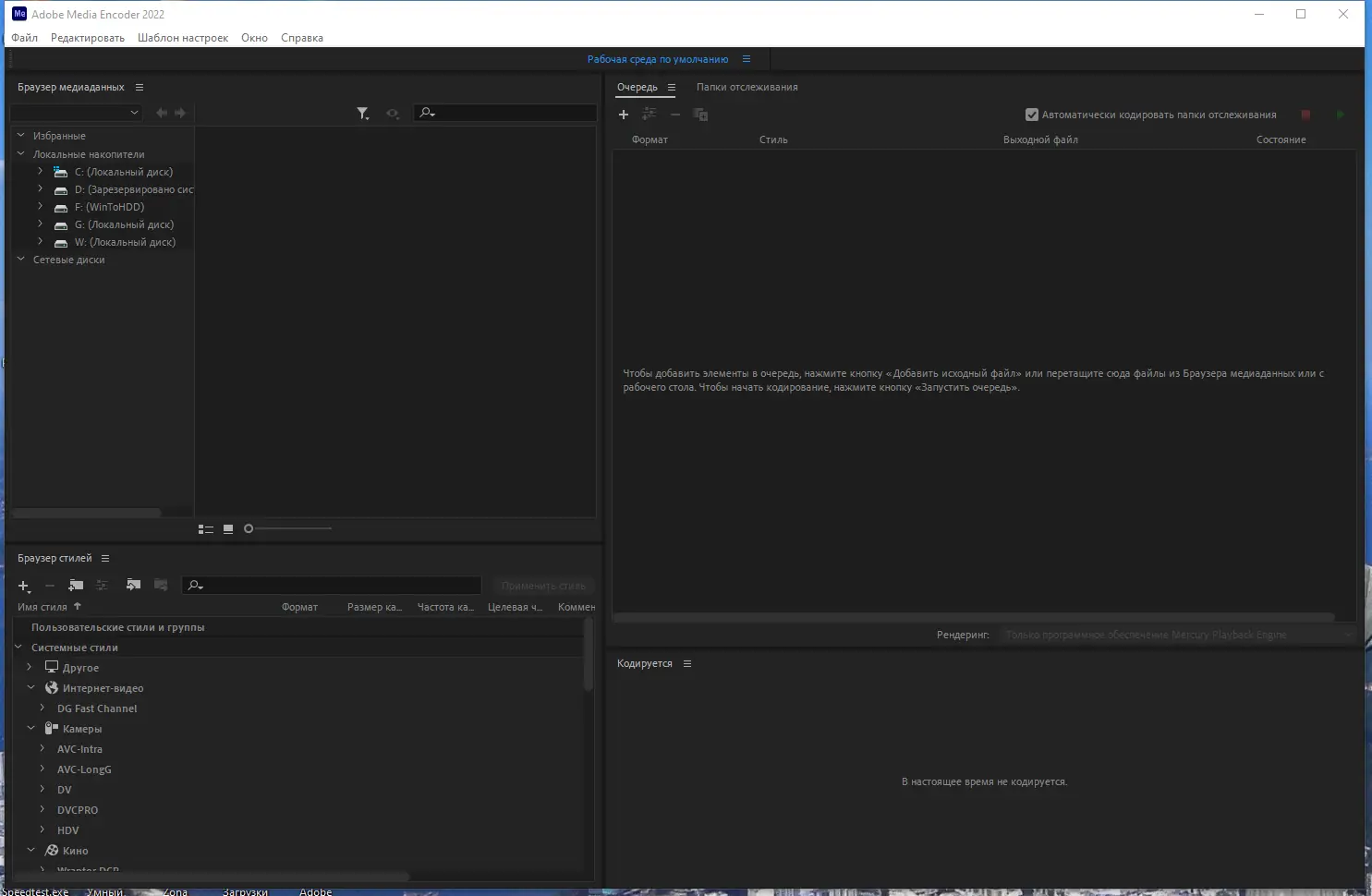Click Загрузки item on desktop taskbar
This screenshot has width=1372, height=896.
[245, 891]
